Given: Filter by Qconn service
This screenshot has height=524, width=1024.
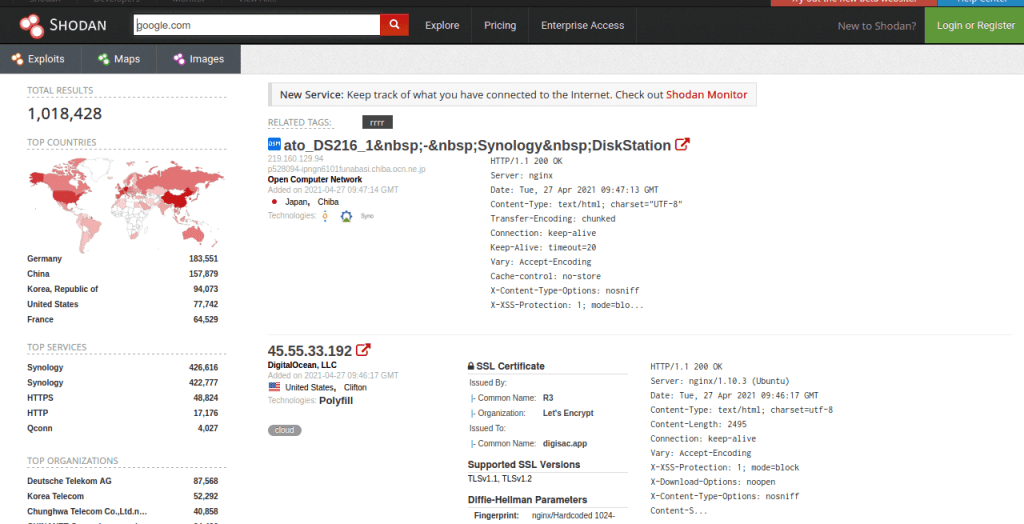Looking at the screenshot, I should pyautogui.click(x=40, y=429).
